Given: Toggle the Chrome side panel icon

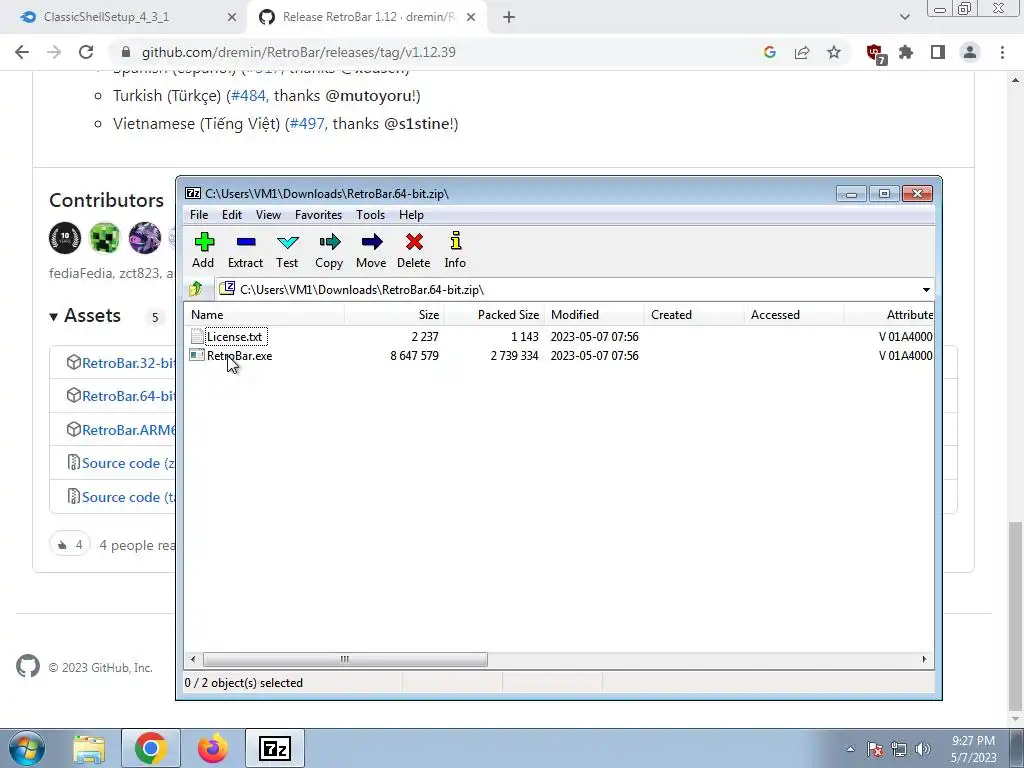Looking at the screenshot, I should [x=938, y=52].
